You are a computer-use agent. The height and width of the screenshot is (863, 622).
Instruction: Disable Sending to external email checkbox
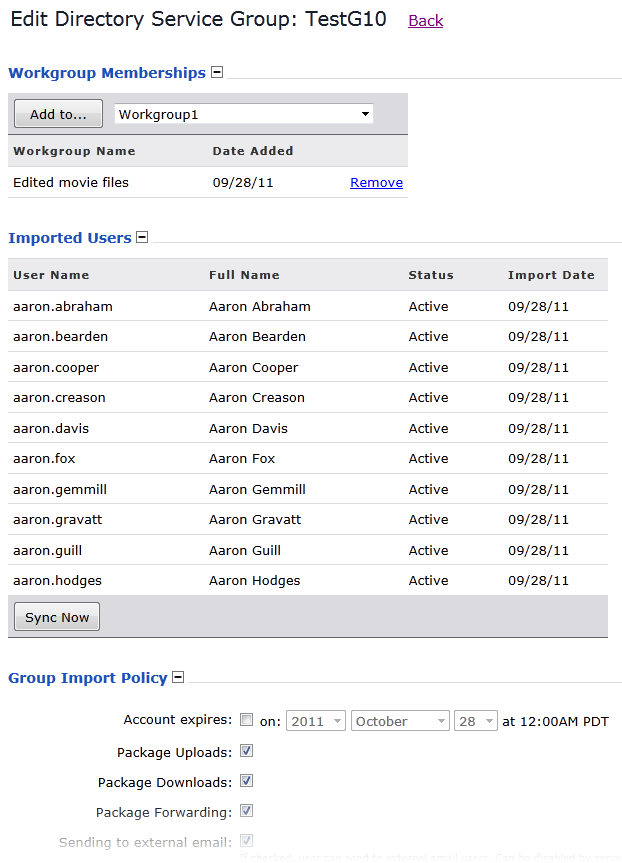[x=247, y=841]
